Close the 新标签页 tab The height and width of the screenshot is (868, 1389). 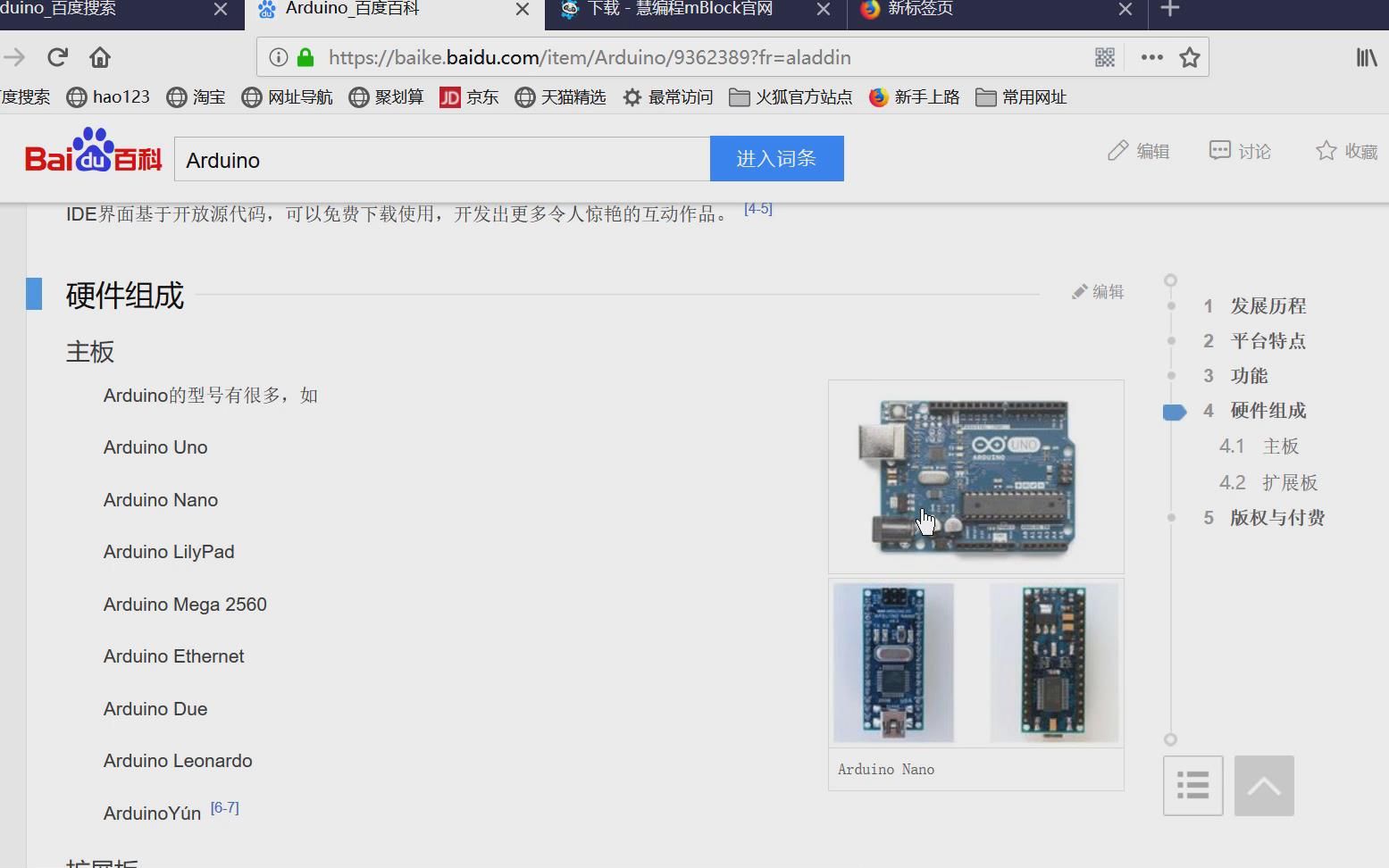click(1125, 9)
